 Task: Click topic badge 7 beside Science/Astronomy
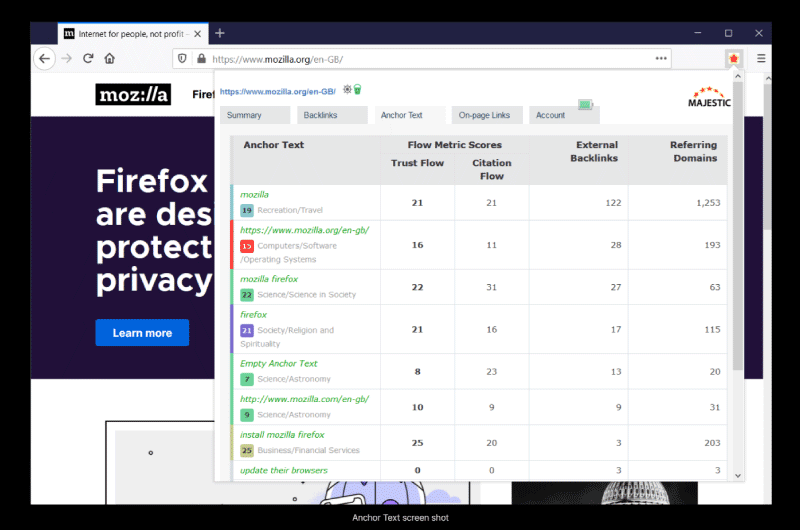point(247,379)
